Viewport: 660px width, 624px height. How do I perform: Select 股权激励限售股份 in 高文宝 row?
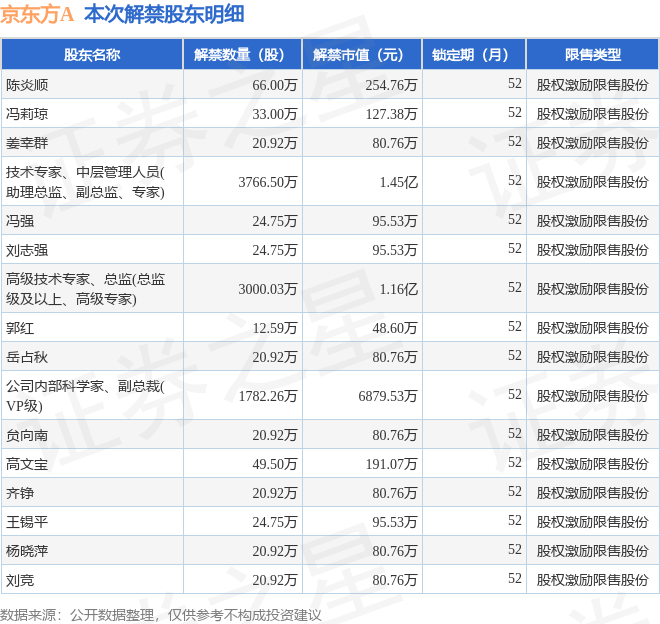pos(592,464)
